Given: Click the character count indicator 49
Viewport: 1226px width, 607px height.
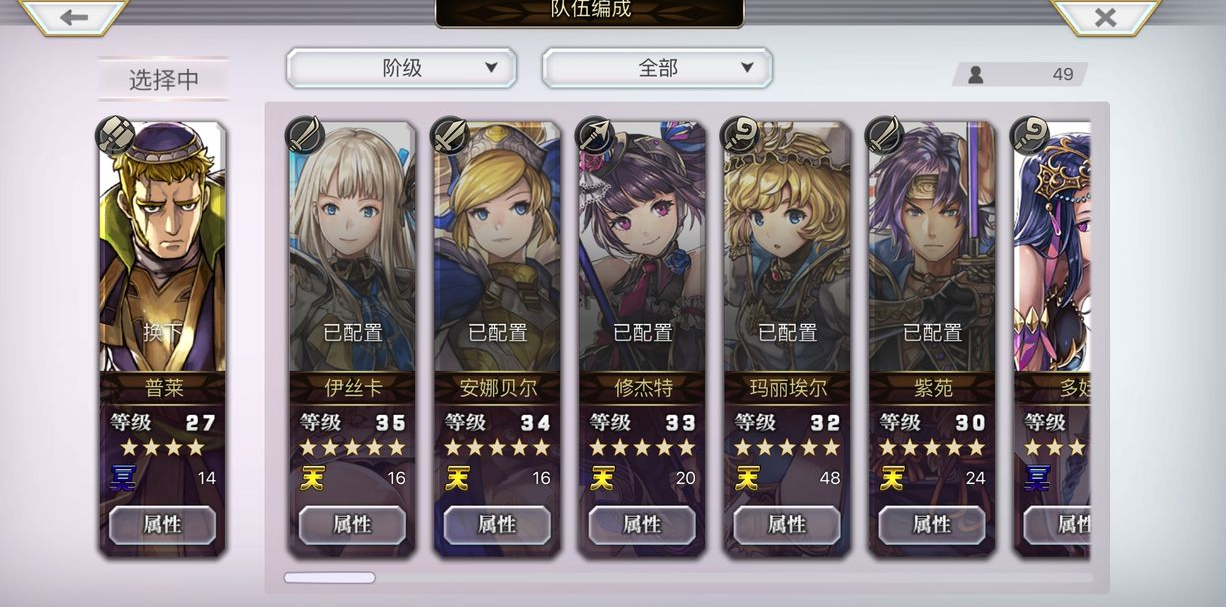Looking at the screenshot, I should tap(1020, 74).
